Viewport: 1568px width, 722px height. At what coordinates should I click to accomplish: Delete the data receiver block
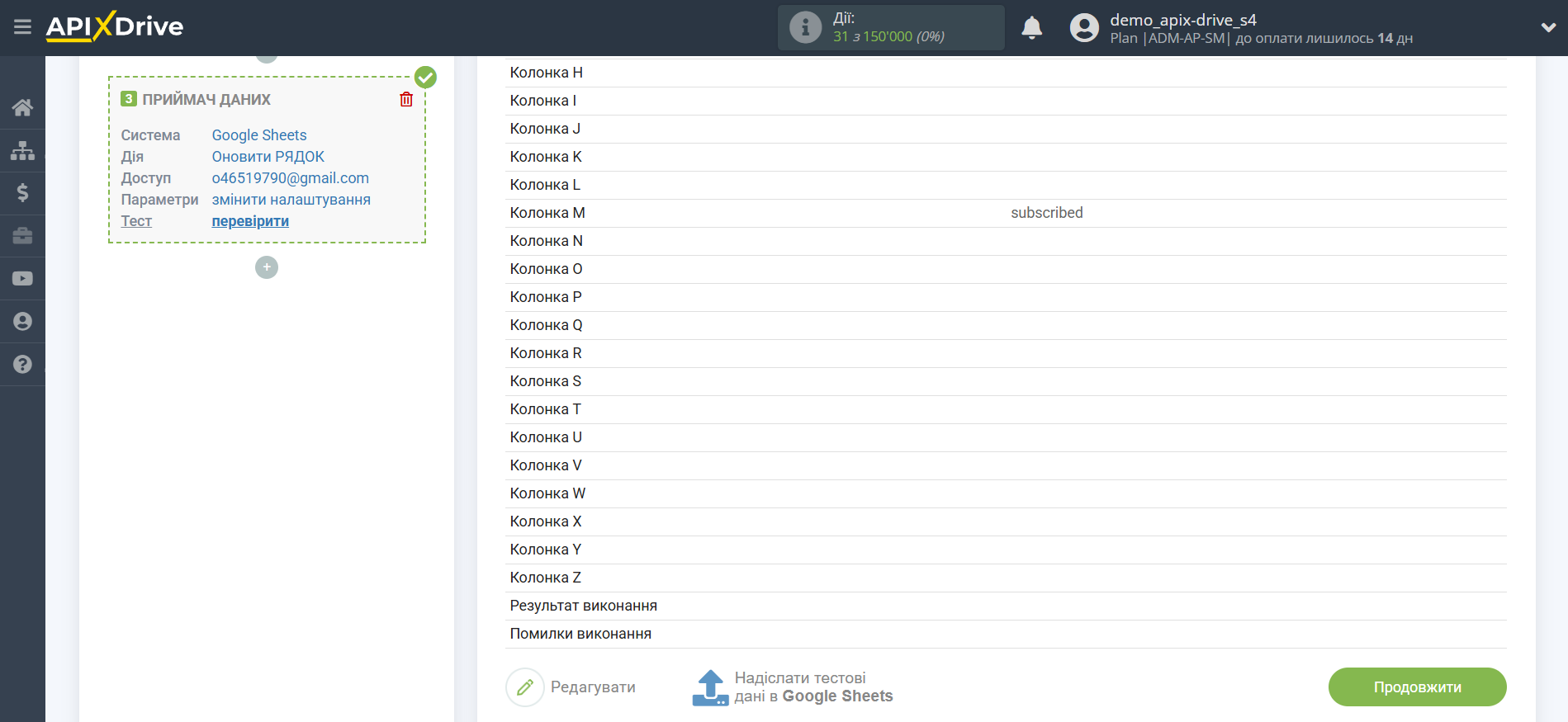pyautogui.click(x=406, y=99)
